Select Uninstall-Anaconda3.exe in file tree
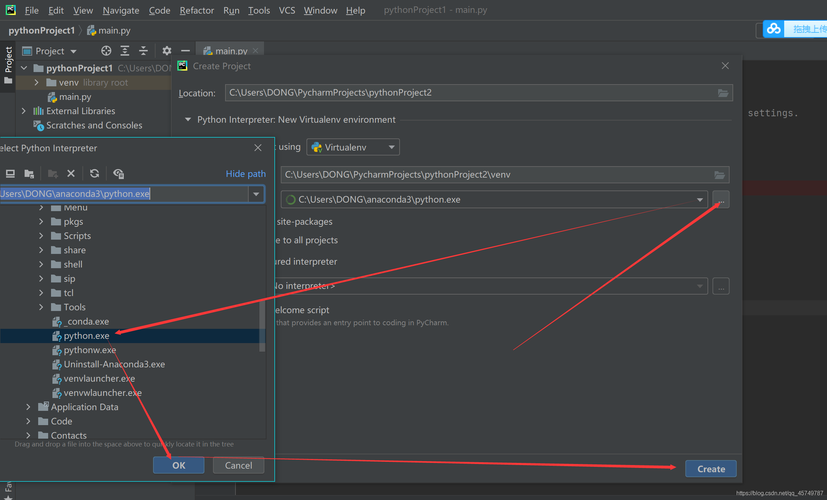The width and height of the screenshot is (827, 500). 114,364
